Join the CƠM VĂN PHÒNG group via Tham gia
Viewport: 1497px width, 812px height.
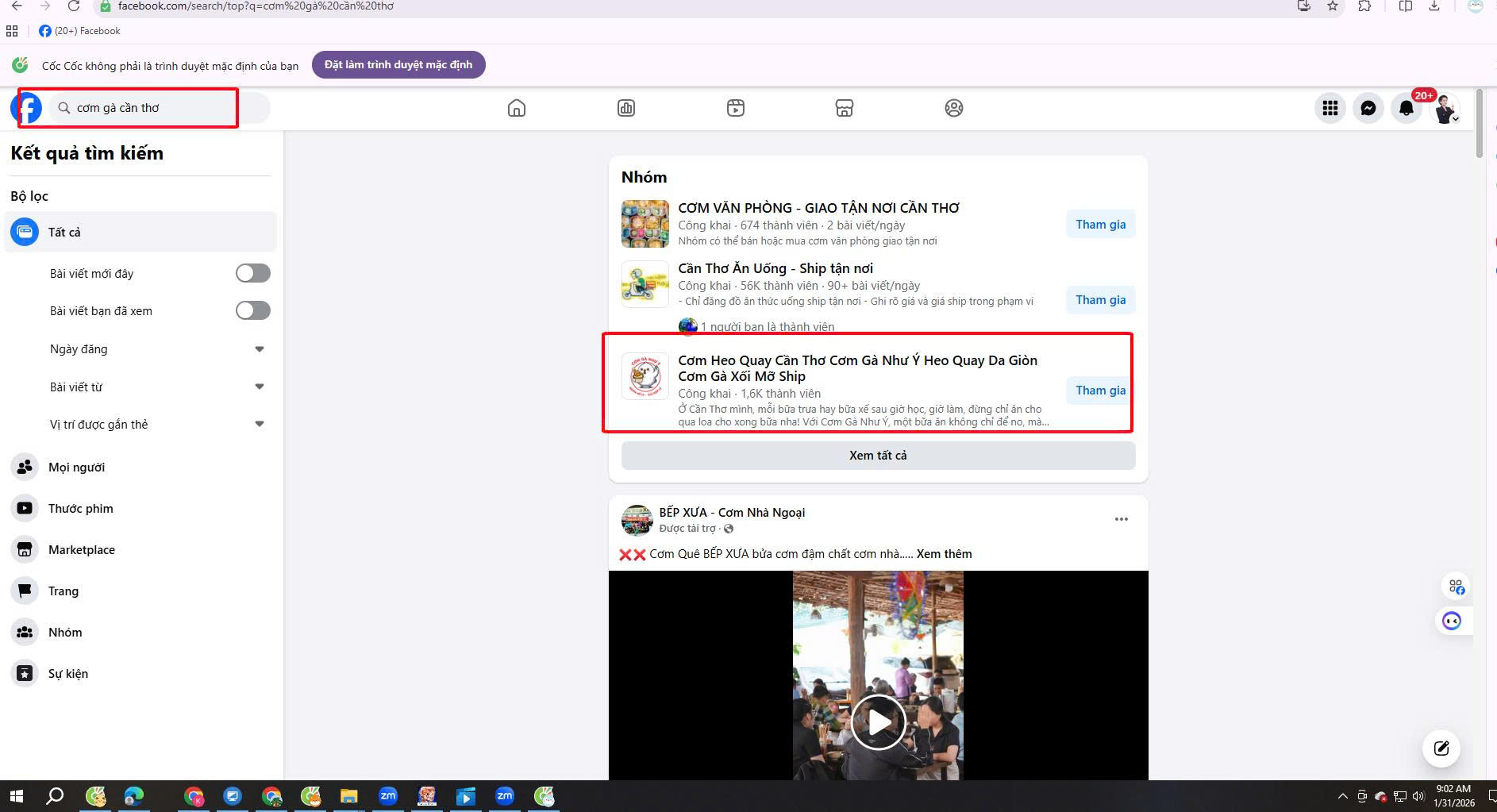[1100, 225]
